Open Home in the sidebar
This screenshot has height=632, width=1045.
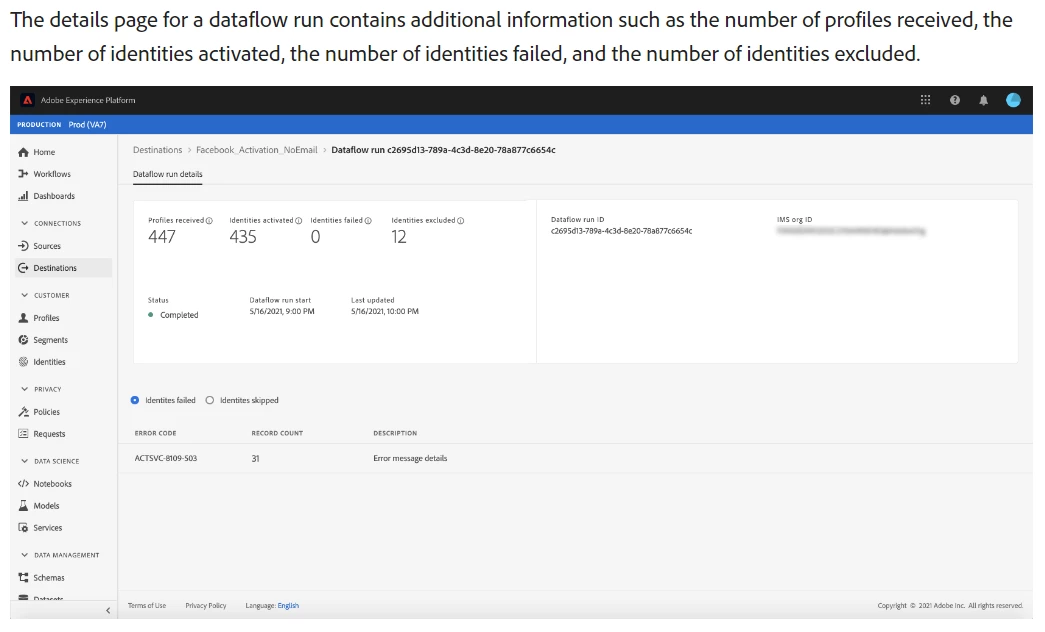[44, 152]
